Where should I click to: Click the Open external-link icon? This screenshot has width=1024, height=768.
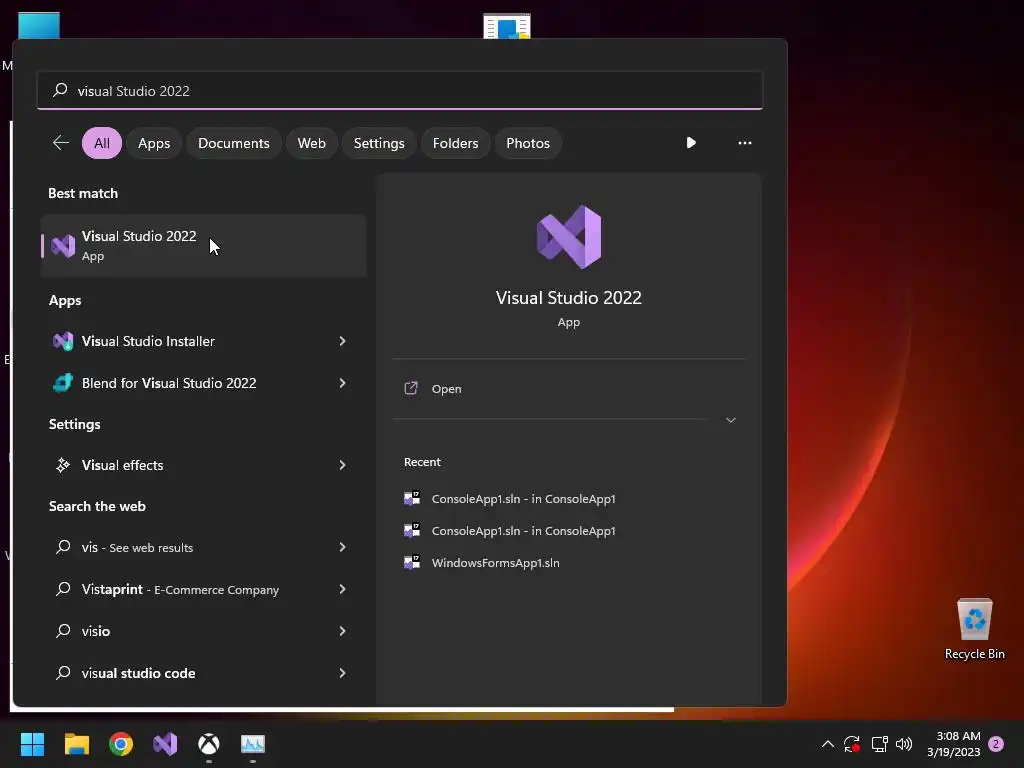pyautogui.click(x=411, y=389)
